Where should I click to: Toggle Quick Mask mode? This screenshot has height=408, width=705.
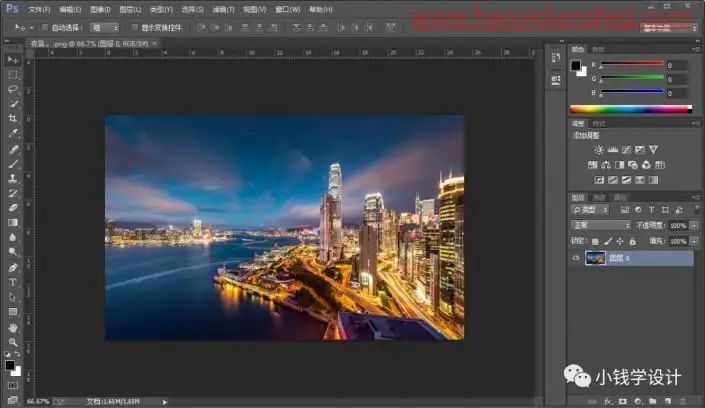tap(13, 386)
